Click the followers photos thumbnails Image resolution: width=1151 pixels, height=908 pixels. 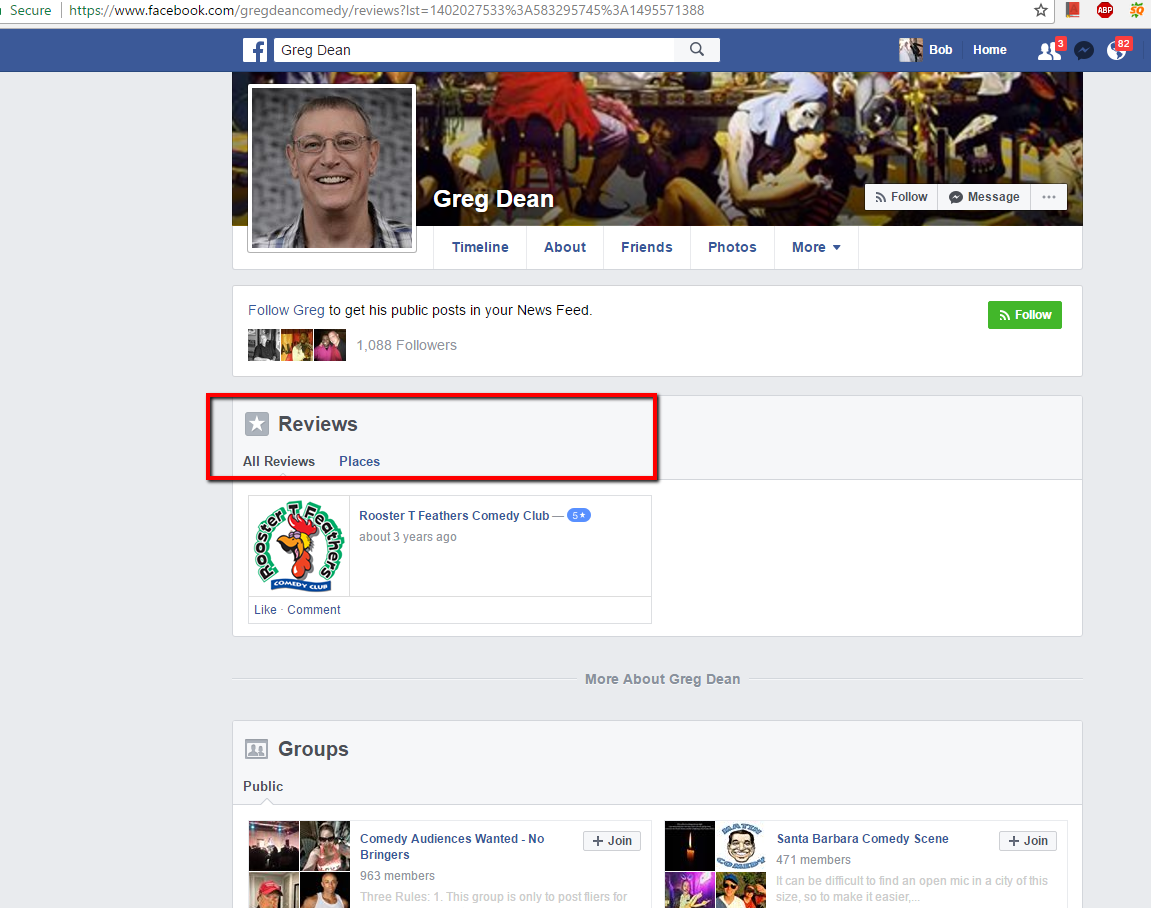pos(297,345)
